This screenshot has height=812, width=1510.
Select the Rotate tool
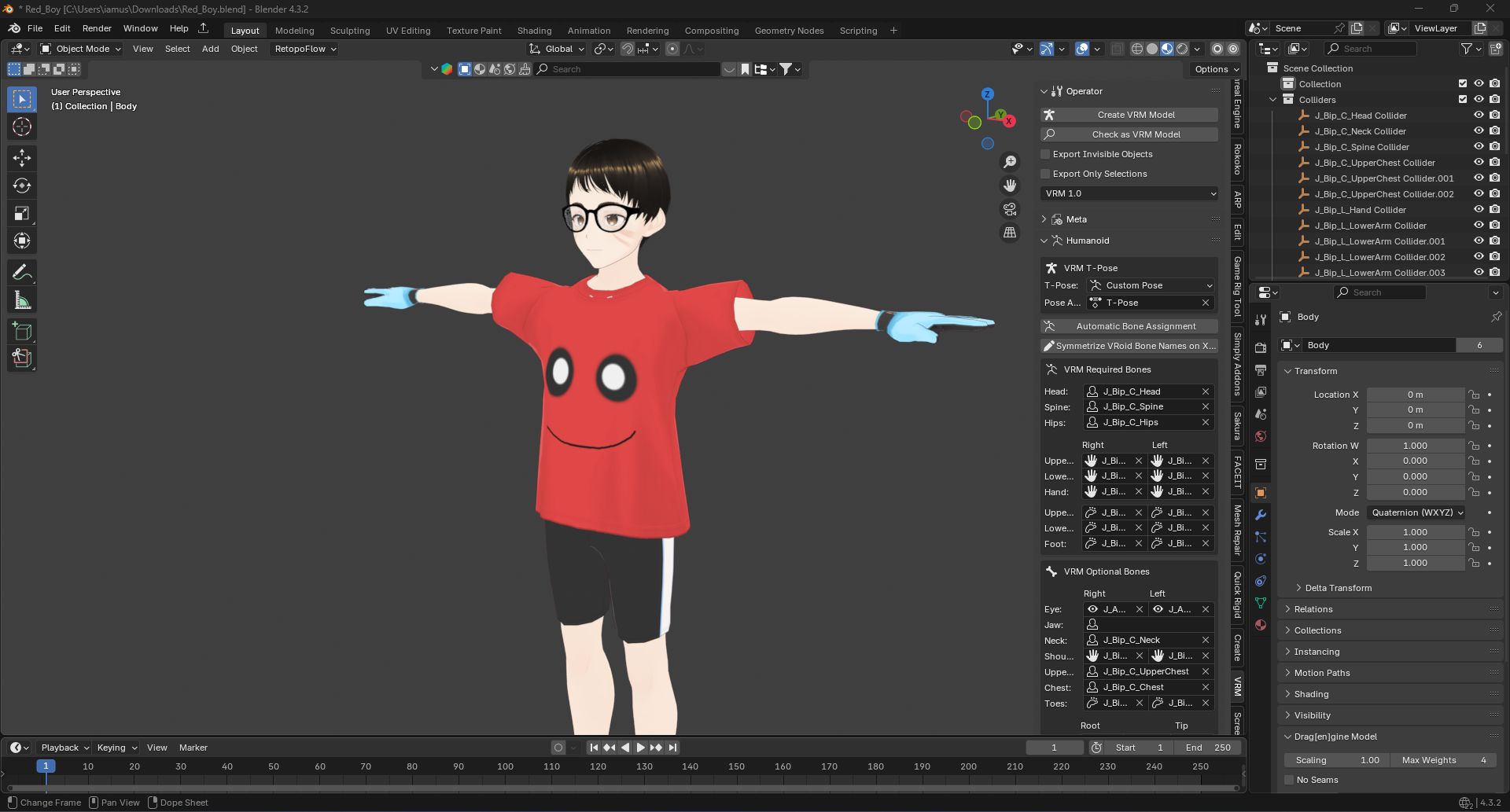pyautogui.click(x=21, y=186)
